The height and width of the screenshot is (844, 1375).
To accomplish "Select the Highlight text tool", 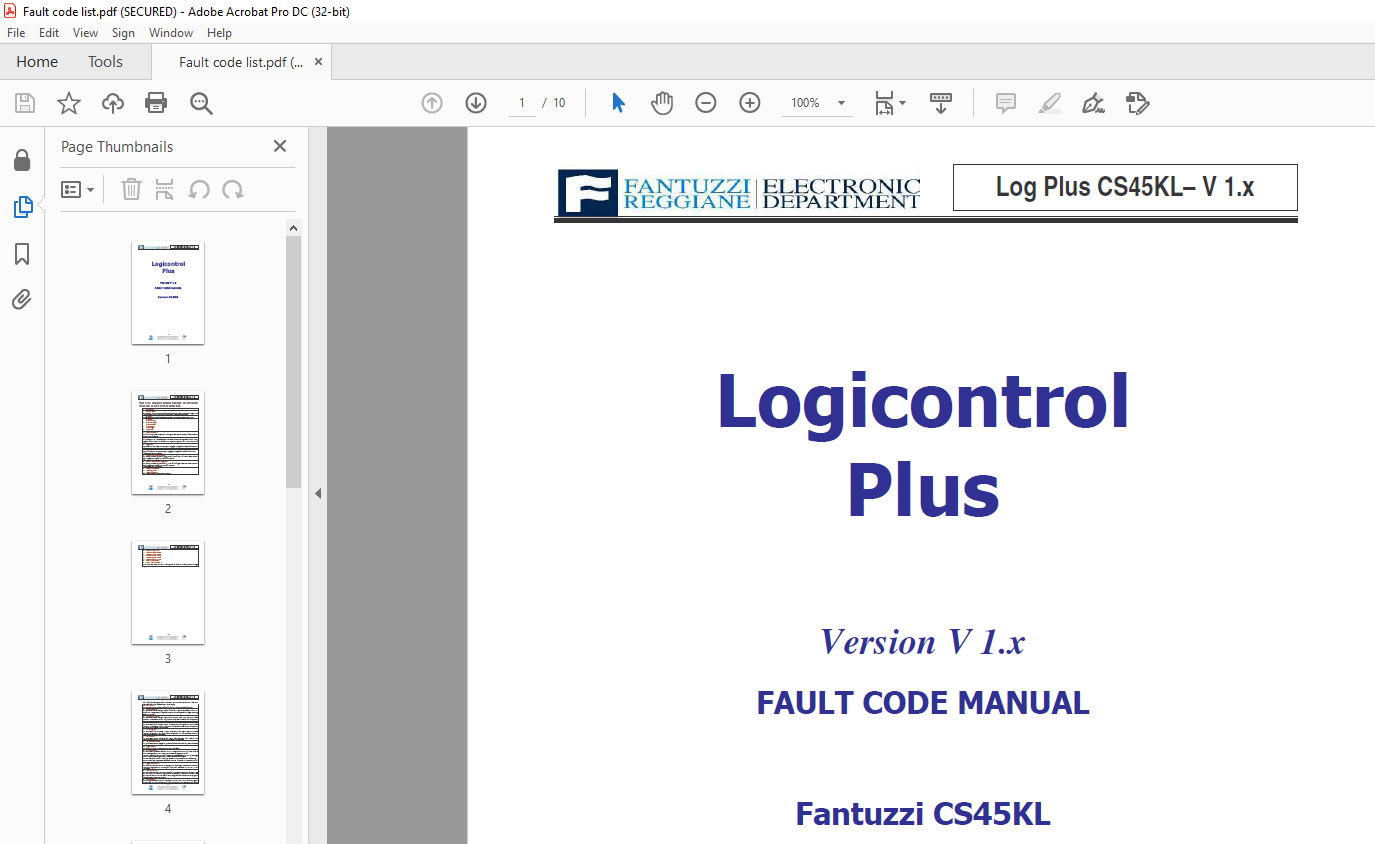I will point(1050,103).
